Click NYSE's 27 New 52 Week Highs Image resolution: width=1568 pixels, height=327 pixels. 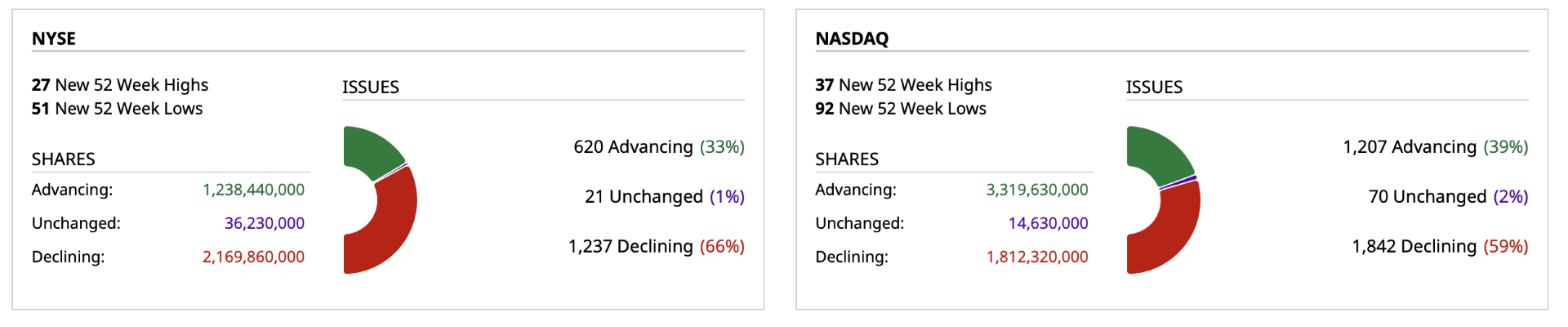pos(120,85)
